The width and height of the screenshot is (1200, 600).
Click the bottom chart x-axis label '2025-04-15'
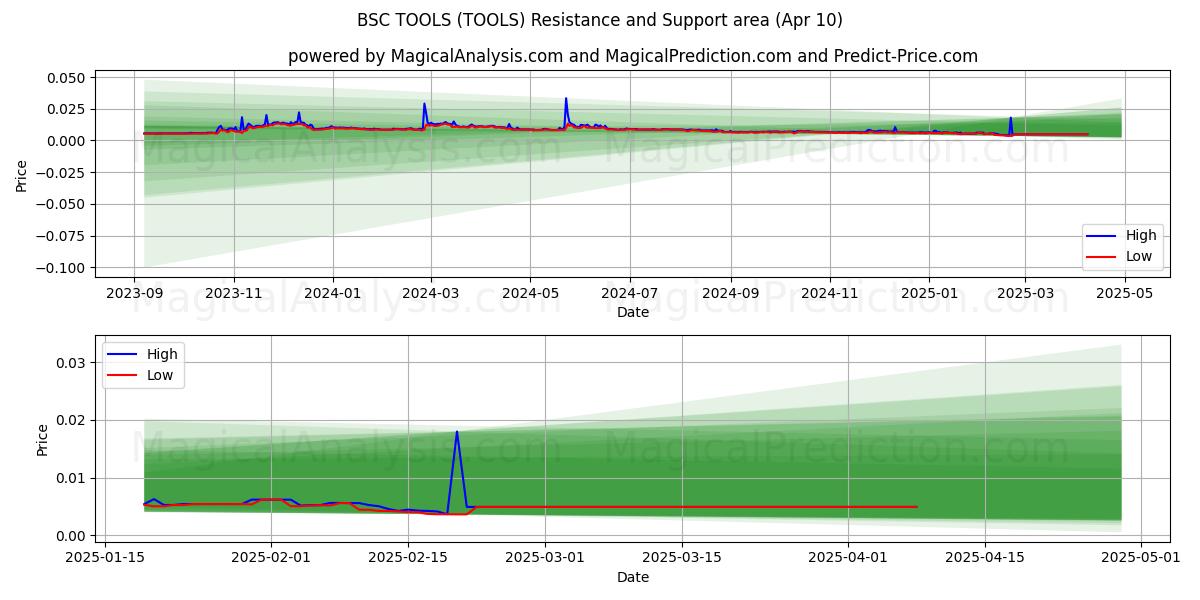point(985,559)
